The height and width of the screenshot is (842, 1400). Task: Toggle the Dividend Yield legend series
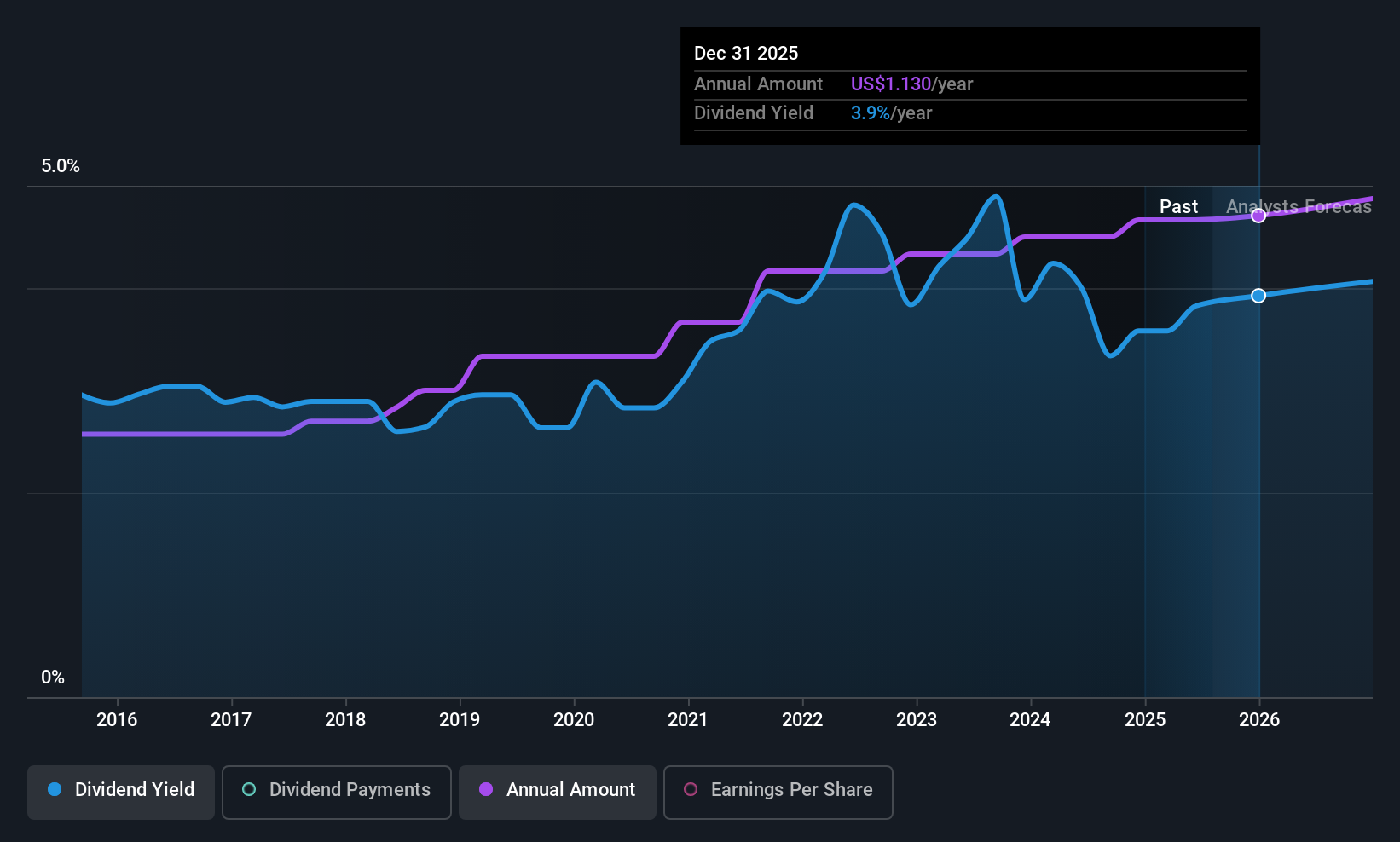coord(121,792)
